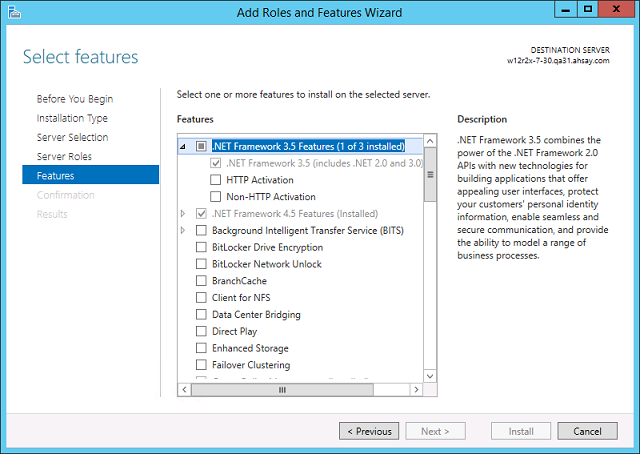Click the wizard icon in title bar
Screen dimensions: 640x454
click(12, 12)
